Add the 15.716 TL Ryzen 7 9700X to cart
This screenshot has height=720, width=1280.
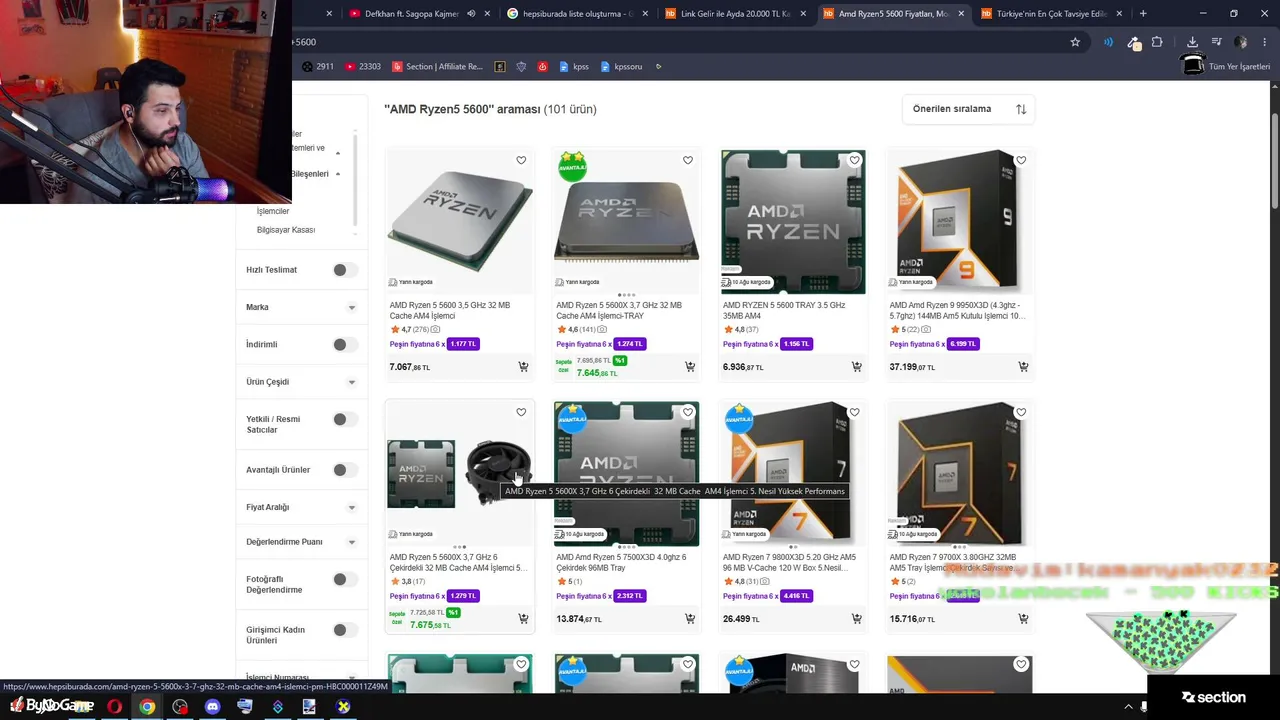tap(1023, 619)
